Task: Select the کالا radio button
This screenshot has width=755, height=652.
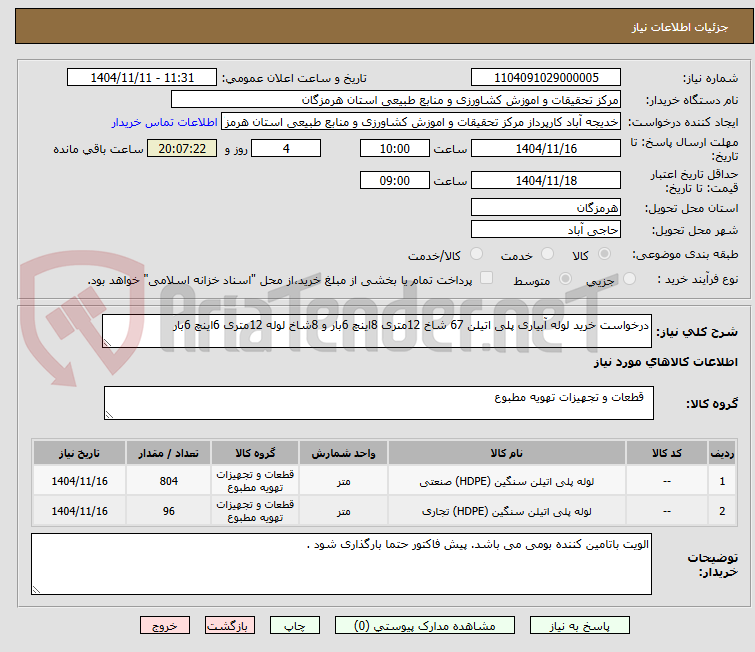Action: pos(604,254)
